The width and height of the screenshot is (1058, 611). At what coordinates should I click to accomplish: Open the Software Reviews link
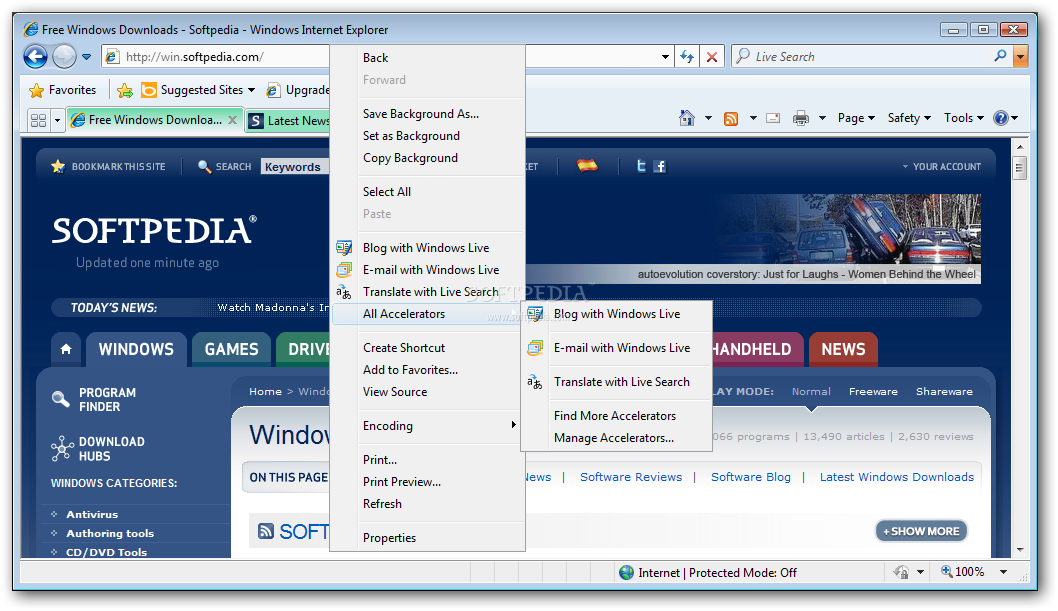tap(631, 477)
